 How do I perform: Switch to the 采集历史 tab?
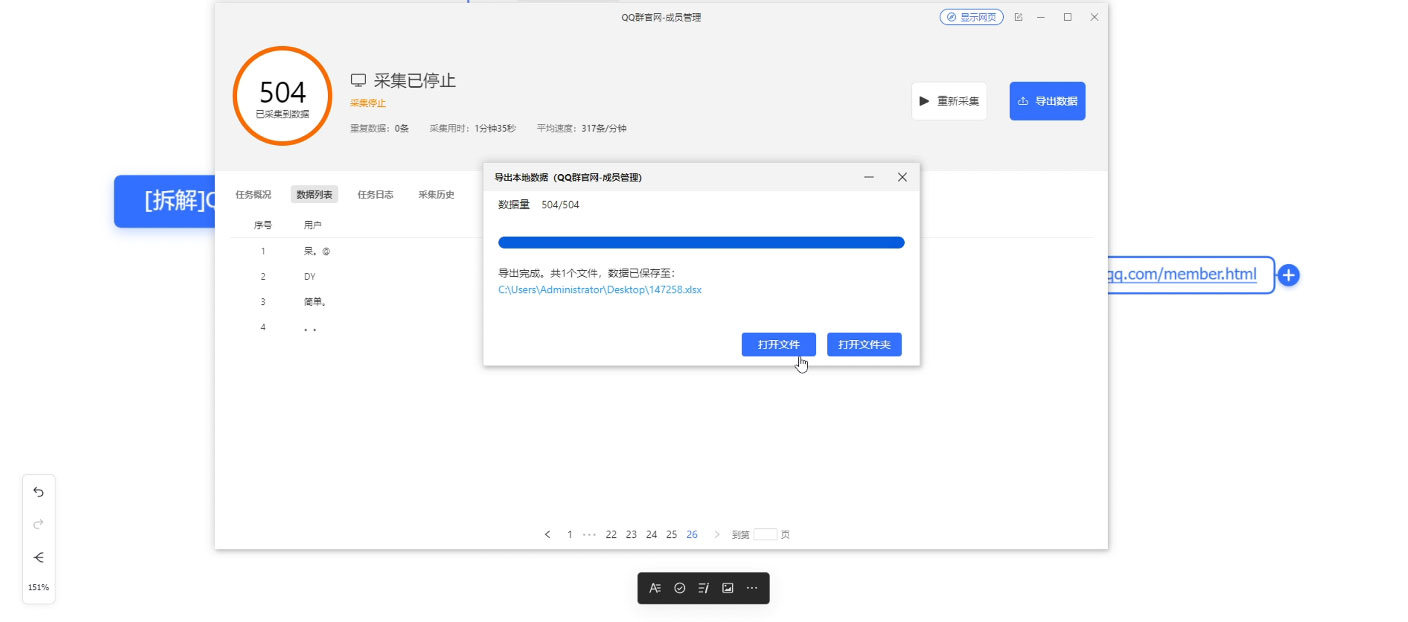click(434, 194)
